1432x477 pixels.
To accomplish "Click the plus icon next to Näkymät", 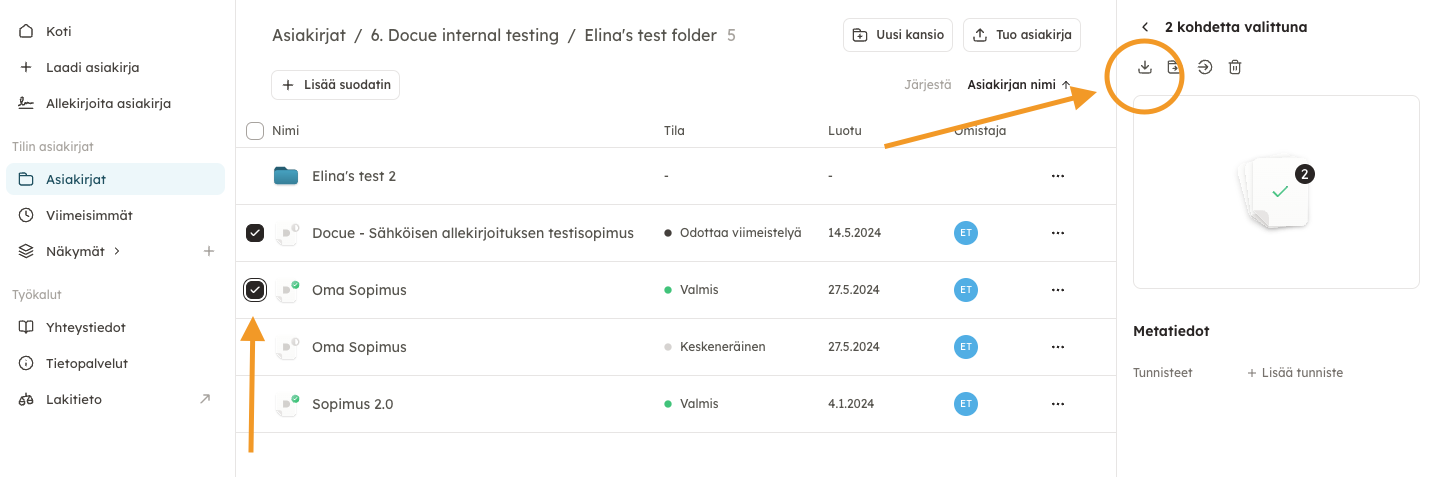I will (x=209, y=251).
